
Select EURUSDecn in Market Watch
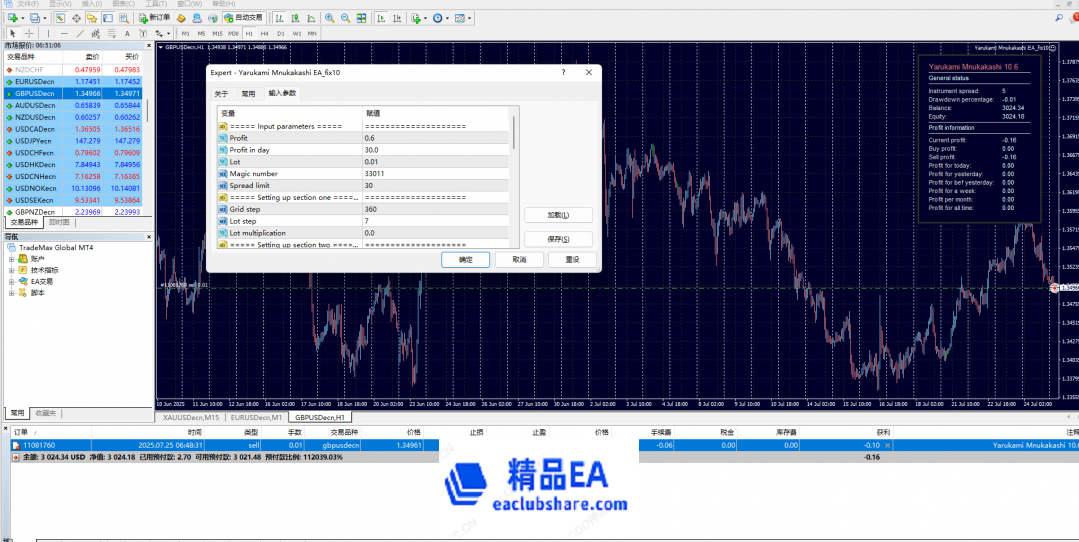click(x=73, y=81)
